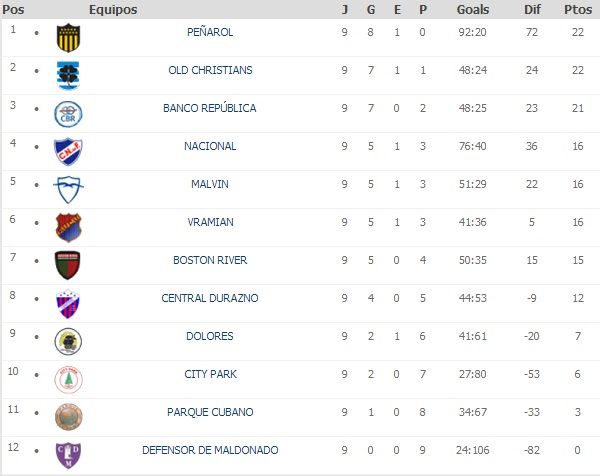Image resolution: width=600 pixels, height=476 pixels.
Task: Open the DEFENSOR DE MALDONADO team link
Action: [x=210, y=450]
